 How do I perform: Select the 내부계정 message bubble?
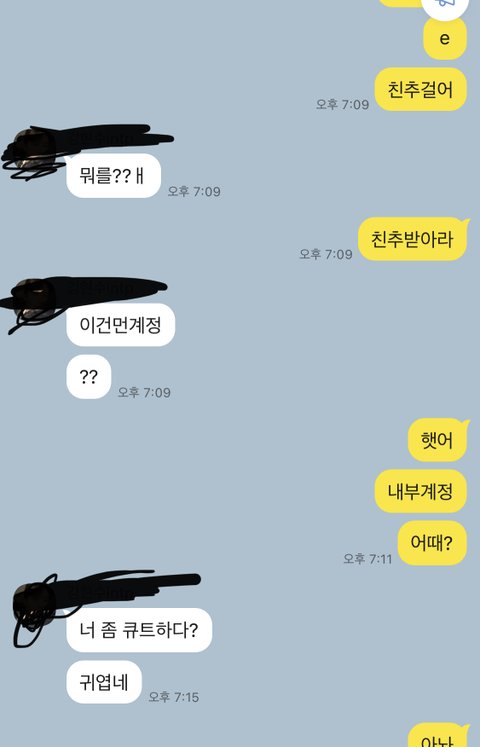click(x=420, y=491)
